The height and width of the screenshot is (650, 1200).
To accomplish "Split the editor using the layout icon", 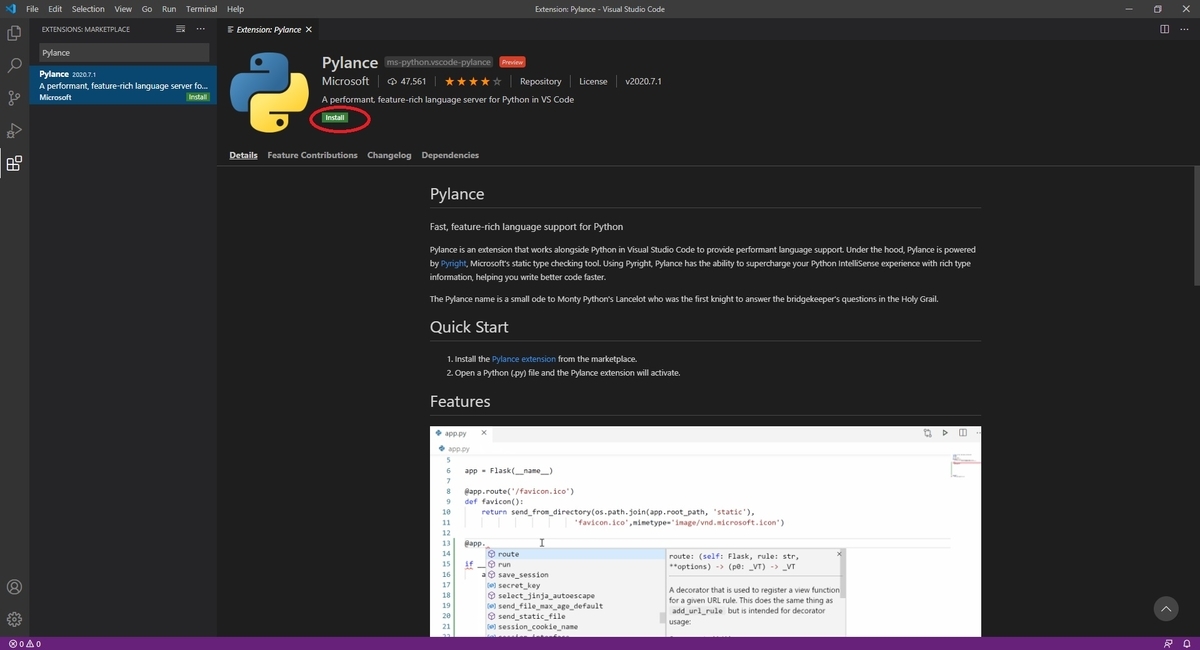I will point(1164,29).
